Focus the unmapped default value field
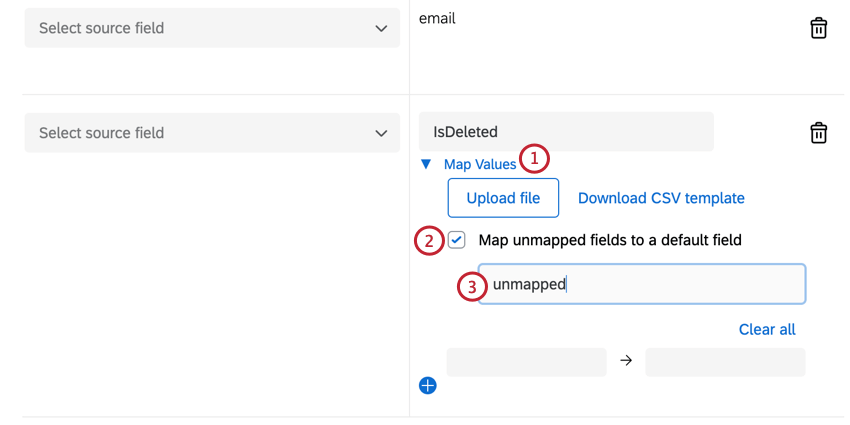850x425 pixels. (x=660, y=284)
